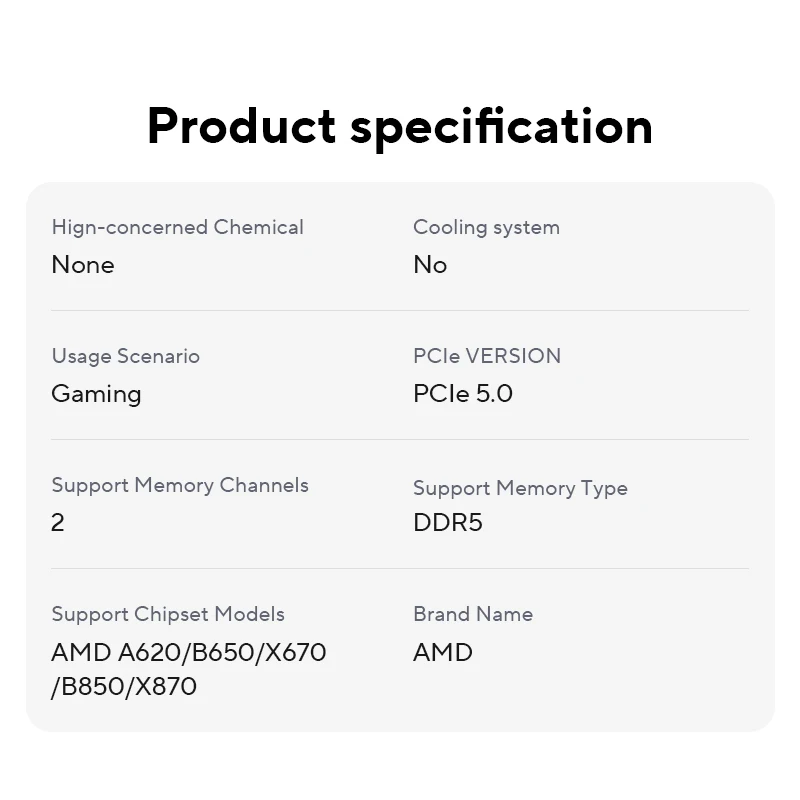Select the "PCIe VERSION" label
This screenshot has height=800, width=800.
[487, 356]
